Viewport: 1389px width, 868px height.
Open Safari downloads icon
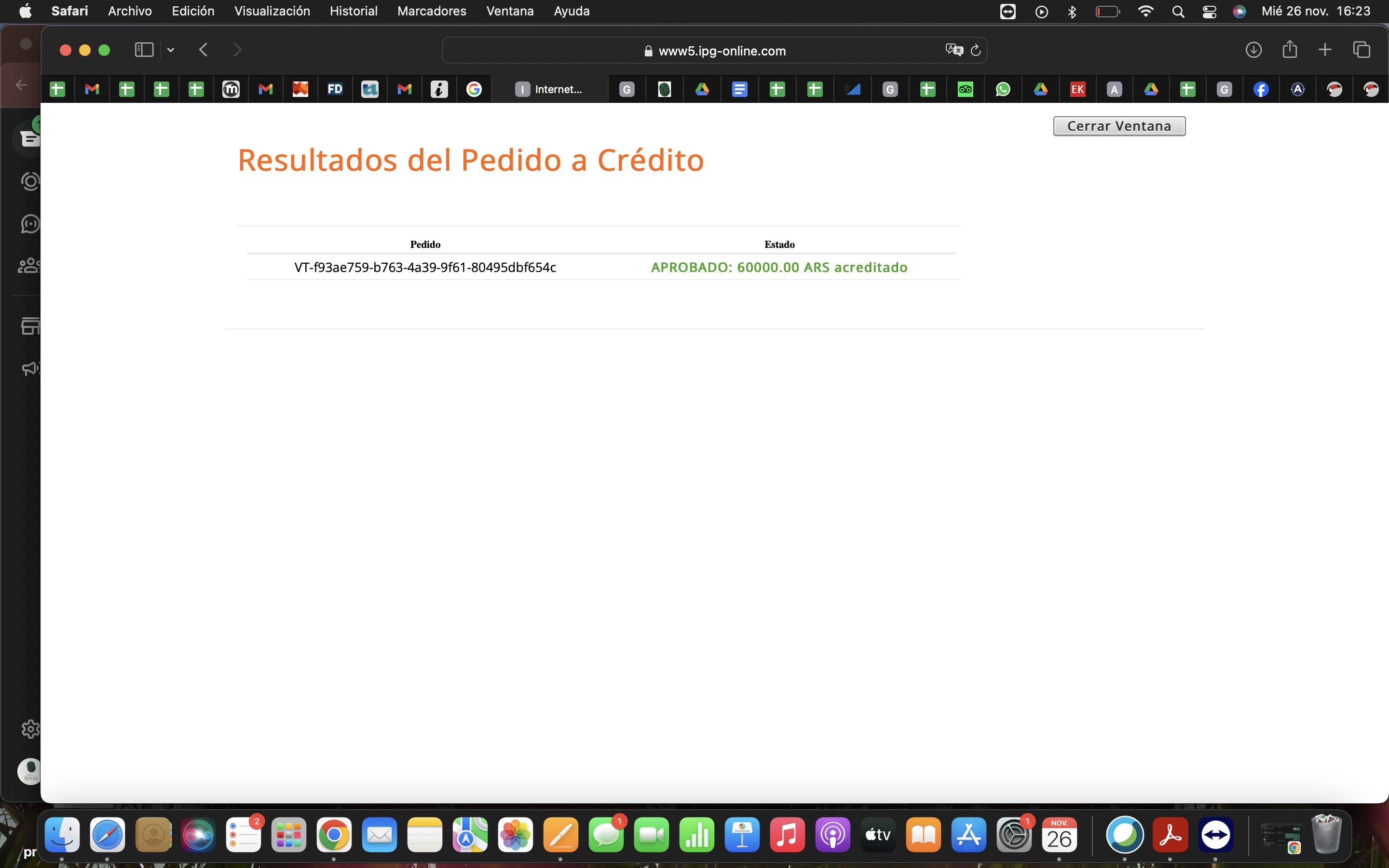tap(1253, 50)
